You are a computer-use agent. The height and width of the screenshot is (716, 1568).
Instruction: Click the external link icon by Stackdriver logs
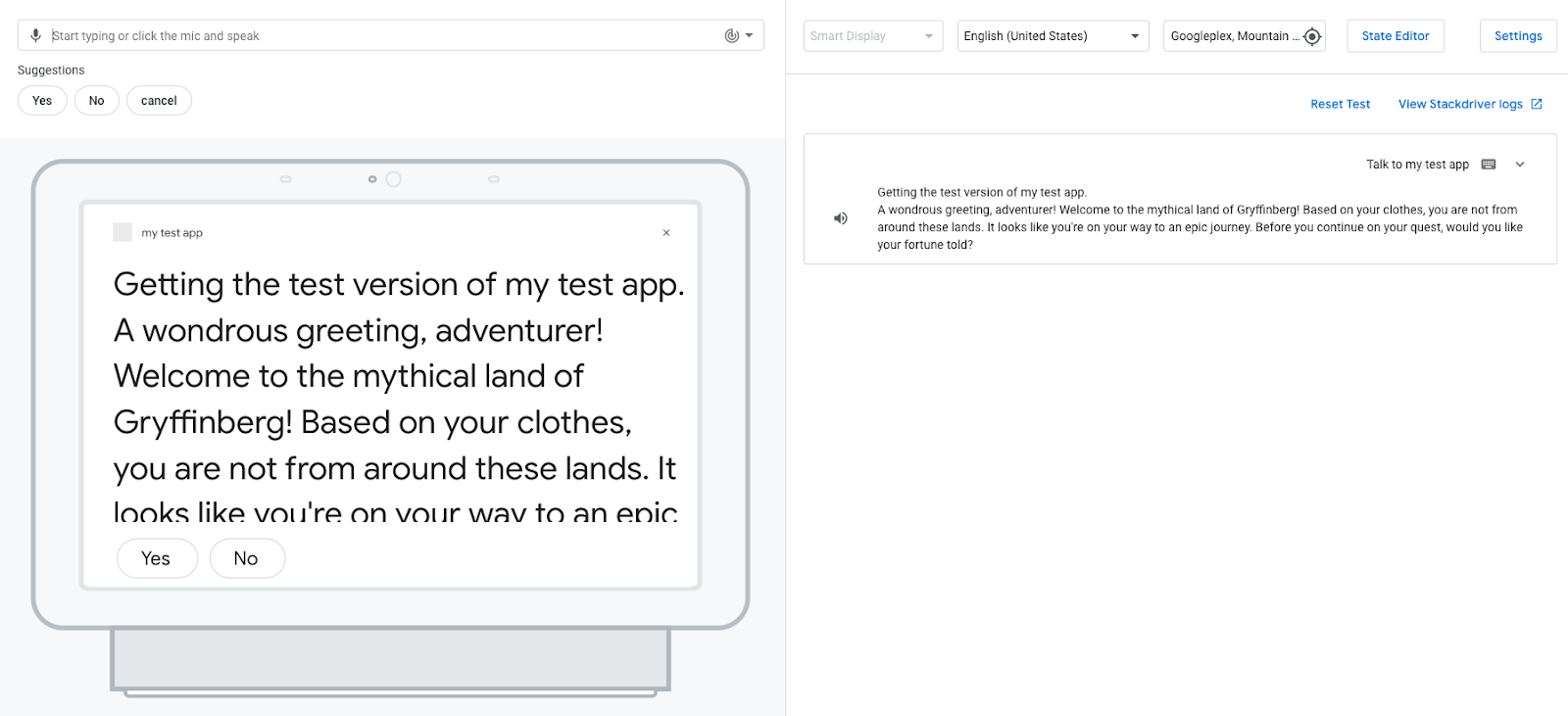(x=1537, y=104)
